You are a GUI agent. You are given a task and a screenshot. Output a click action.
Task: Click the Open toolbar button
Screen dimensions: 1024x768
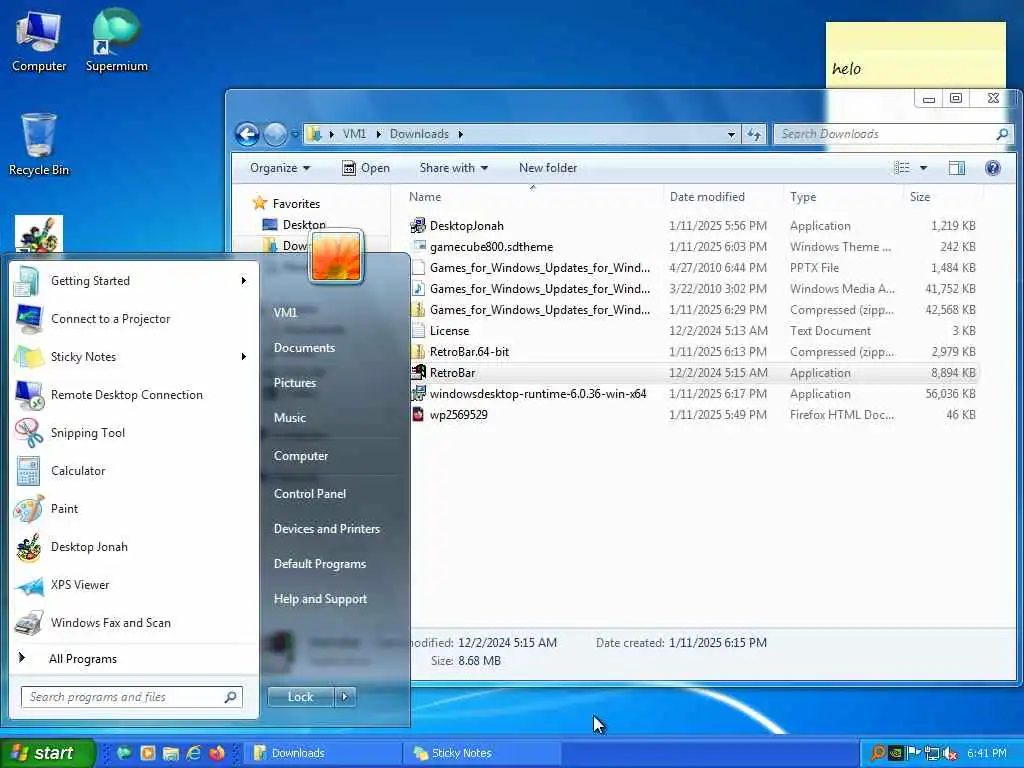(366, 168)
